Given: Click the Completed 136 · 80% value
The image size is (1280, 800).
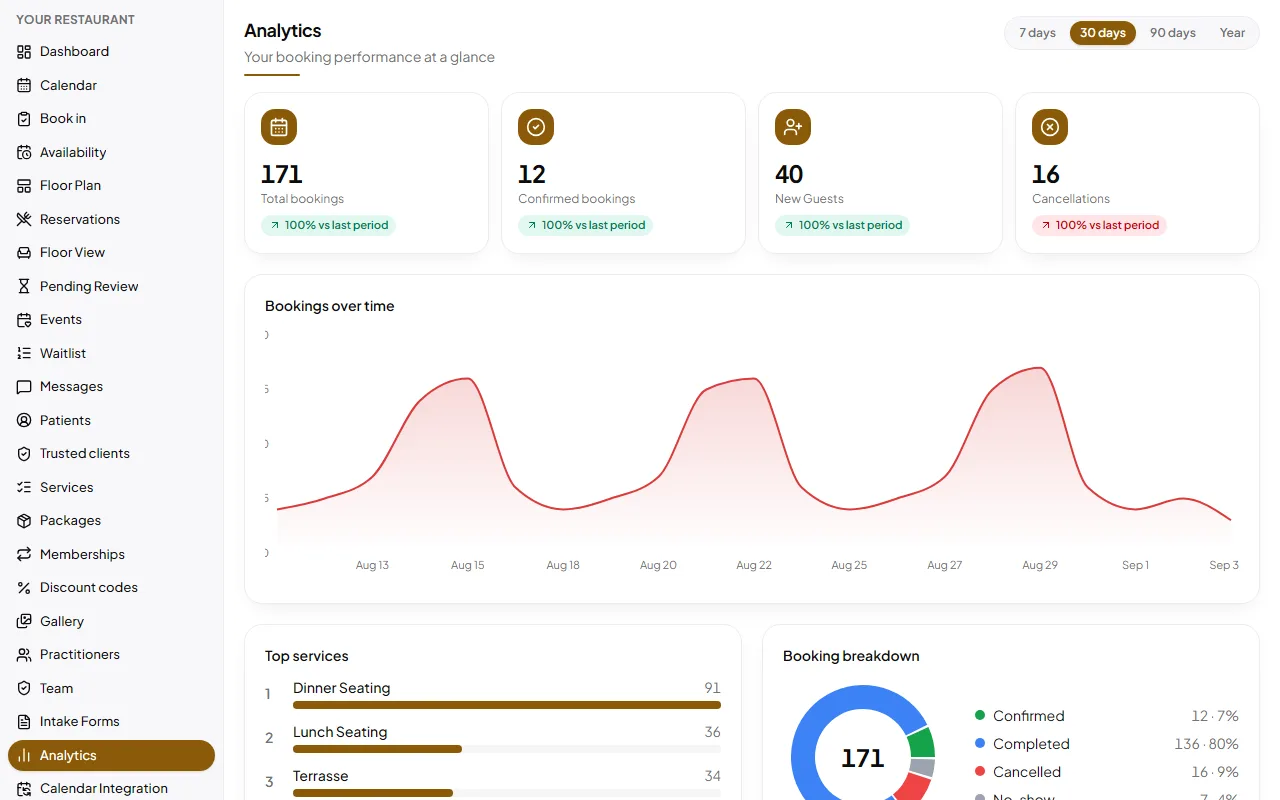Looking at the screenshot, I should pyautogui.click(x=1206, y=744).
